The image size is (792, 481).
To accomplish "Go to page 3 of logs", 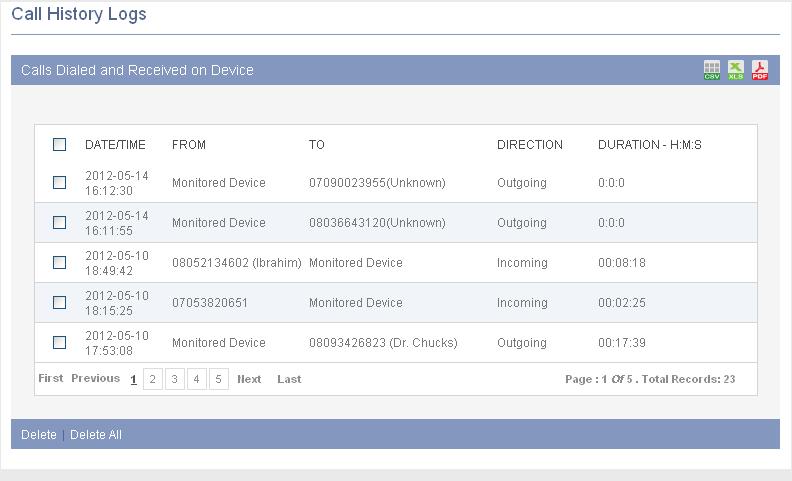I will coord(174,379).
